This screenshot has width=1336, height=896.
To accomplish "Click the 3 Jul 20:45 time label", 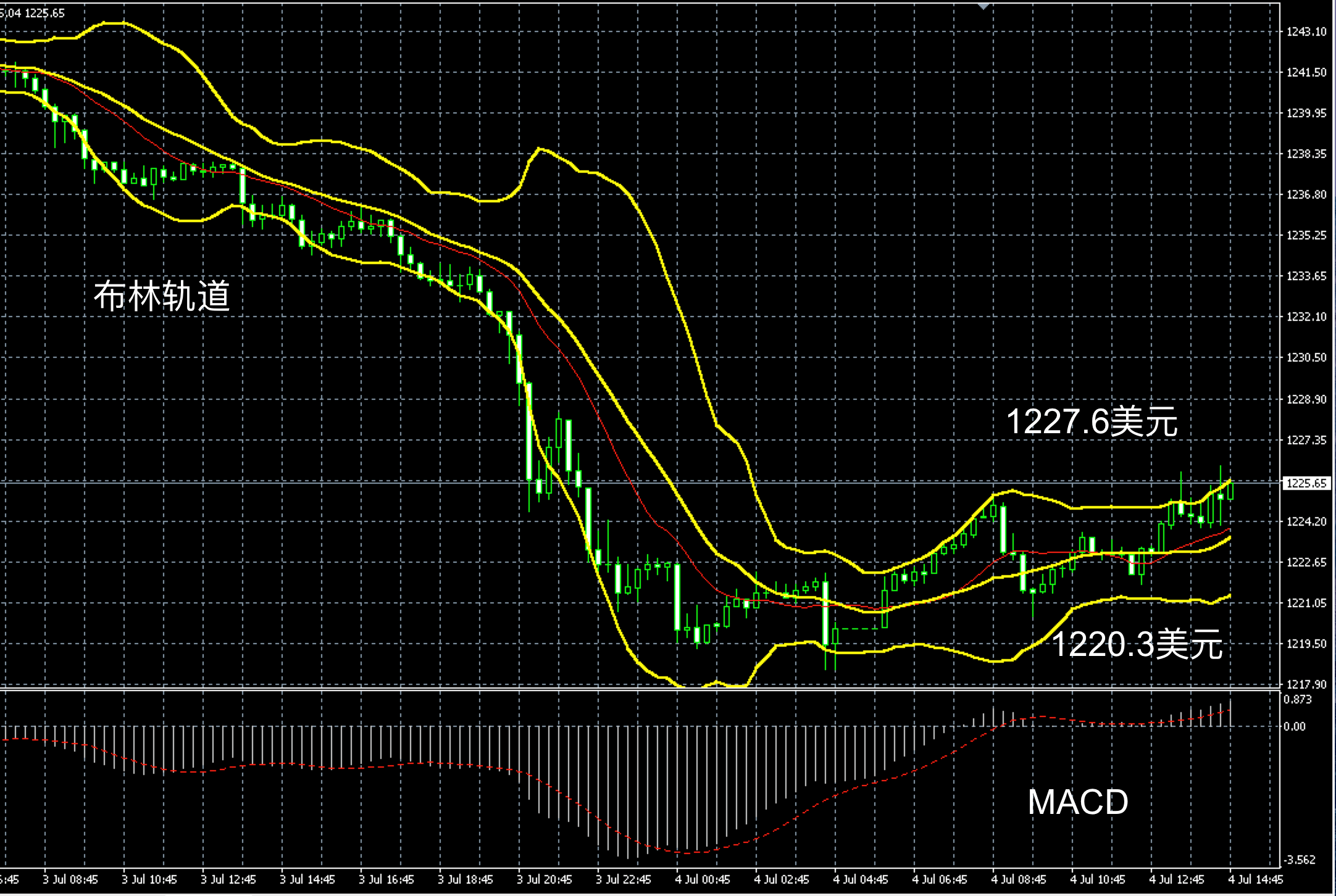I will pyautogui.click(x=544, y=879).
